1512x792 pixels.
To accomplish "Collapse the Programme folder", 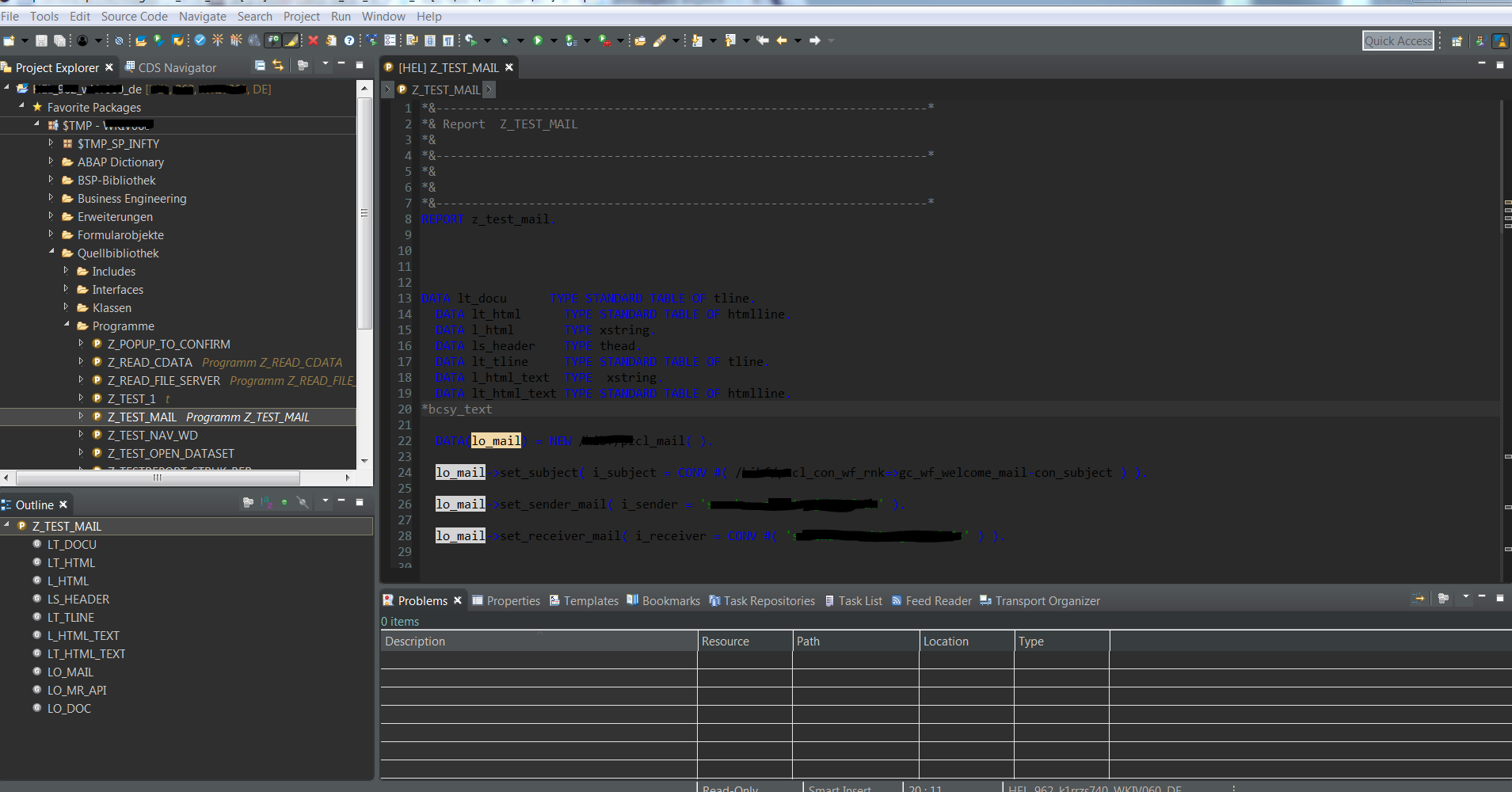I will click(66, 326).
